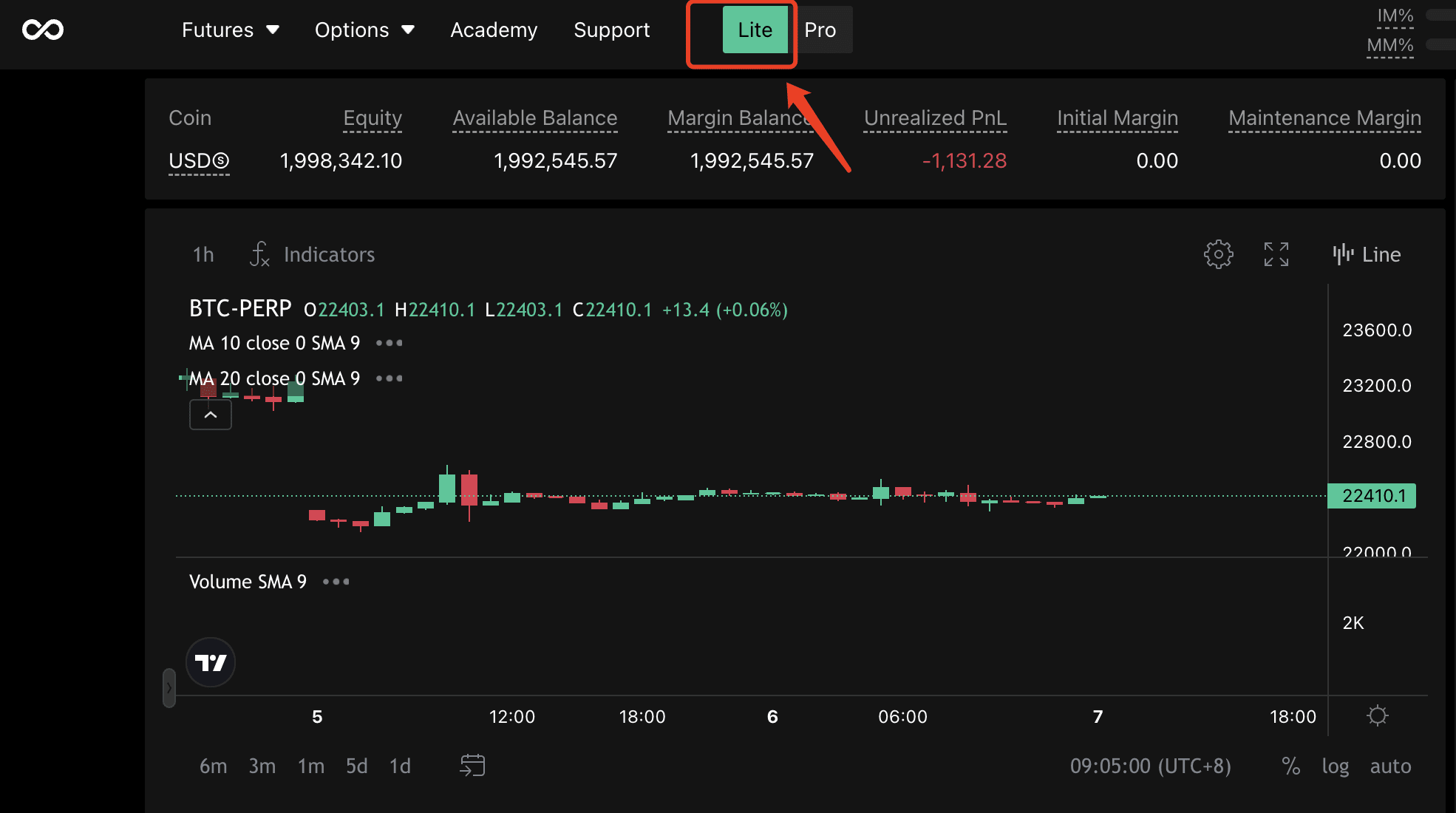Open Support page

coord(611,30)
